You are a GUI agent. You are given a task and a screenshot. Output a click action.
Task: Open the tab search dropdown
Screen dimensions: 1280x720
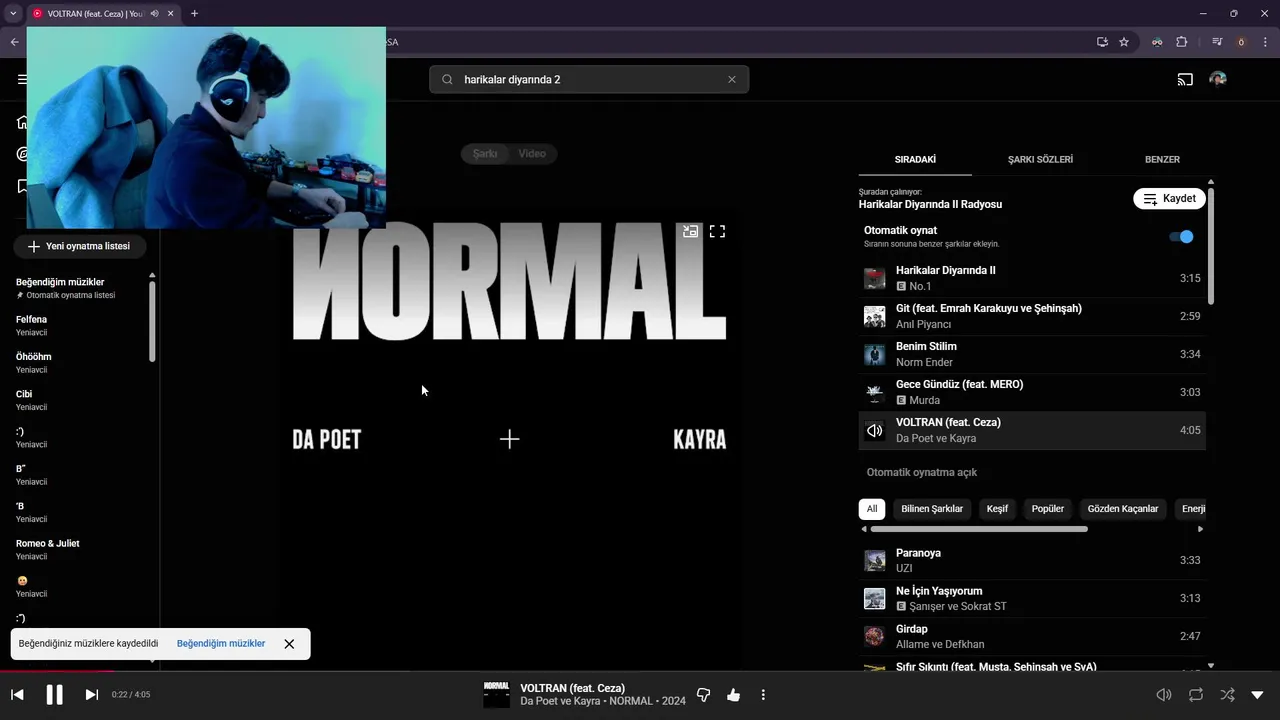13,13
